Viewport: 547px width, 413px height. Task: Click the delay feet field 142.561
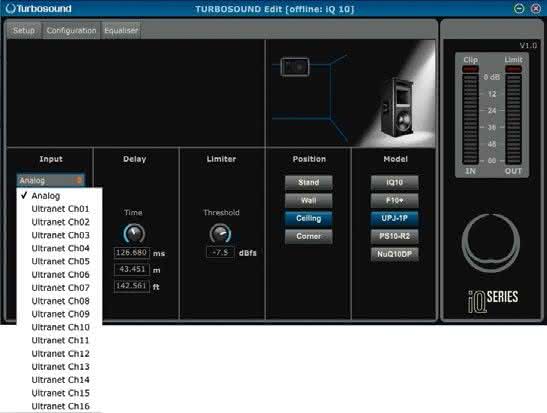(x=132, y=286)
